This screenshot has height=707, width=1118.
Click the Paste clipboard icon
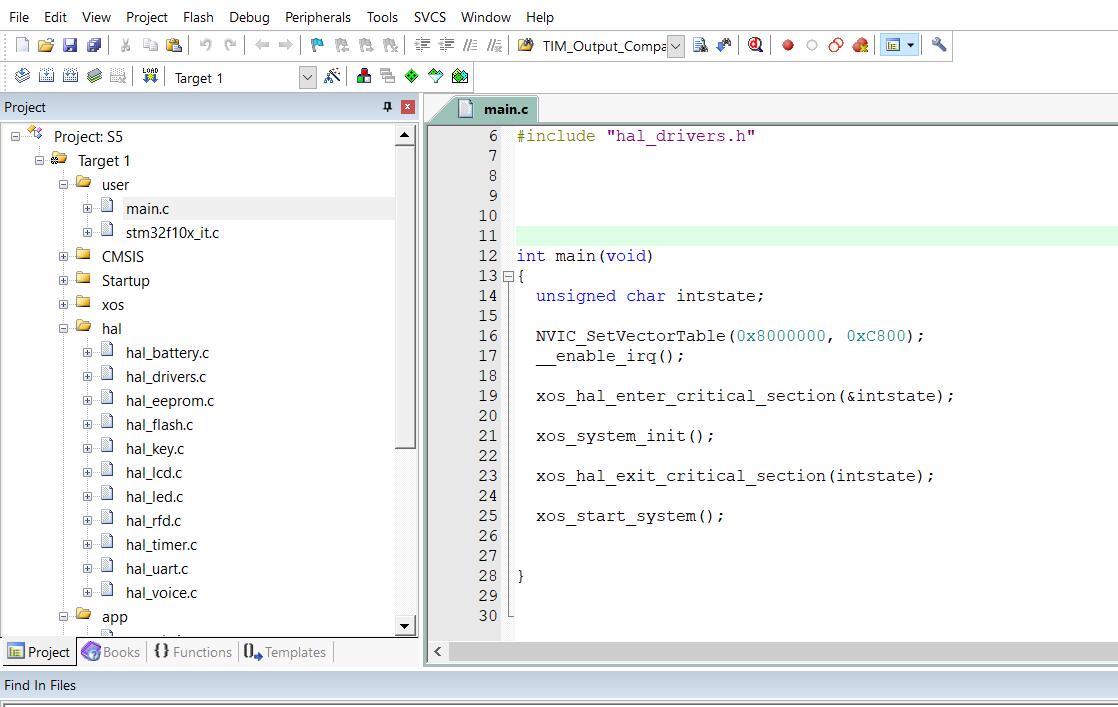coord(174,46)
